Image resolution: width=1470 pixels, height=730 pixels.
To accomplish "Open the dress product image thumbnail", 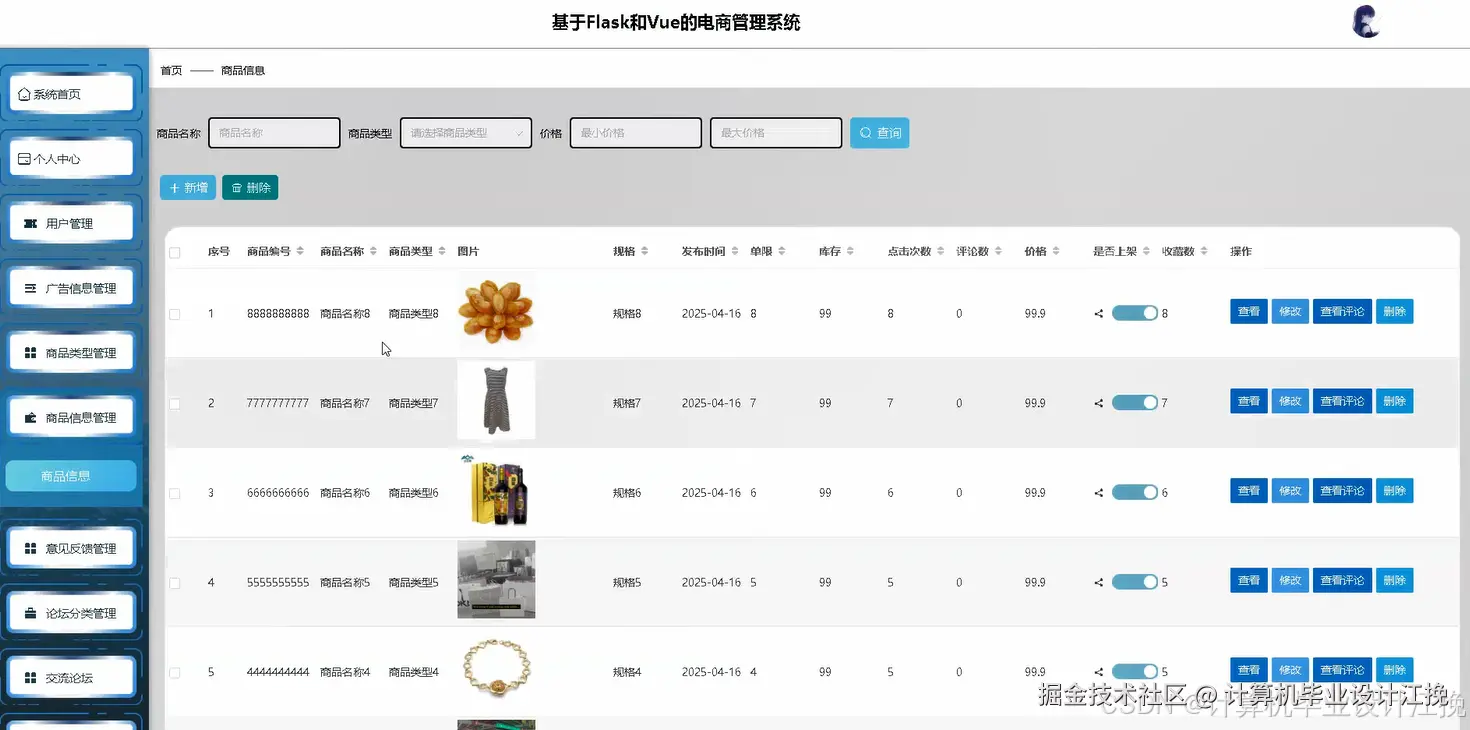I will click(x=496, y=400).
